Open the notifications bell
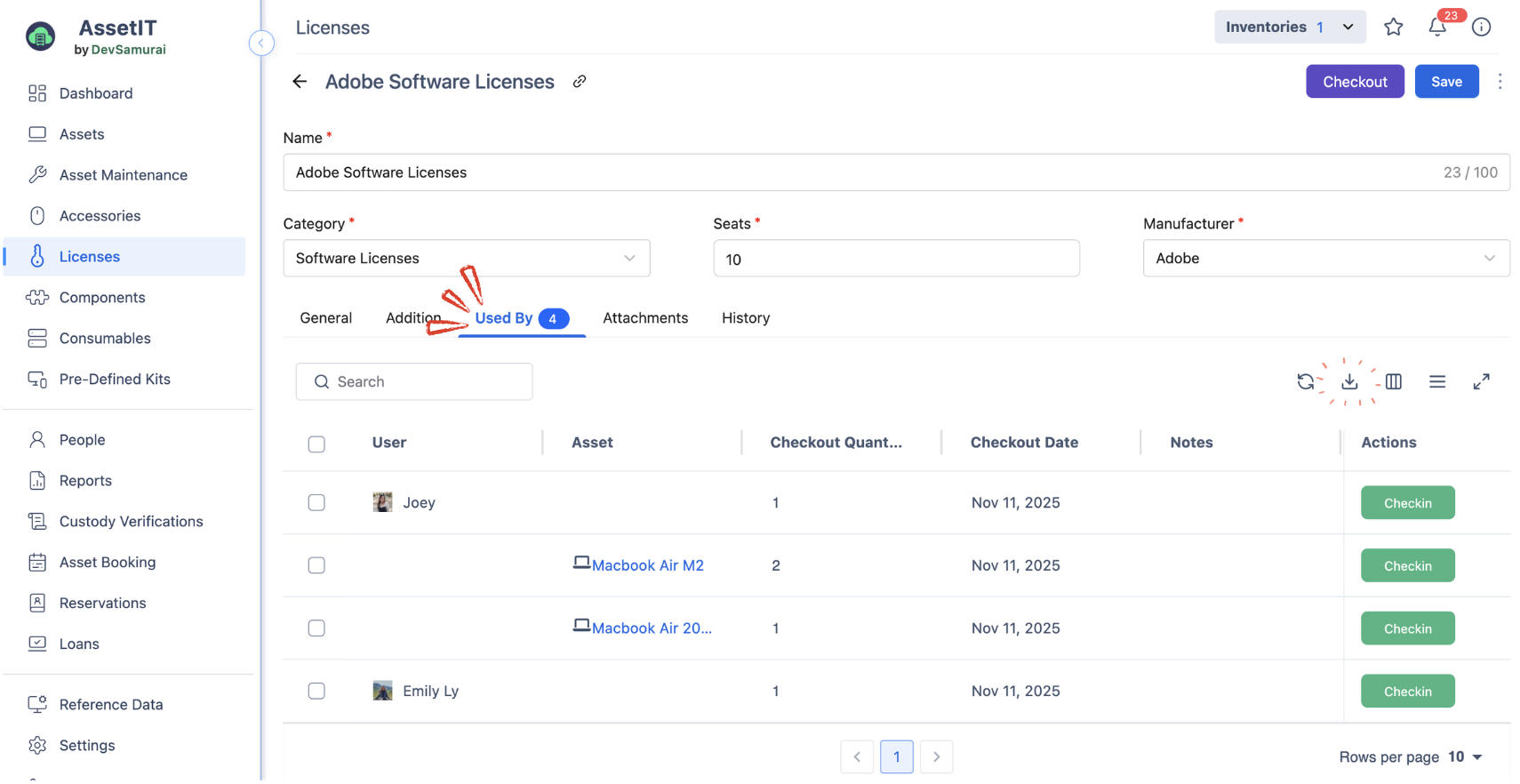Viewport: 1520px width, 784px height. point(1437,28)
